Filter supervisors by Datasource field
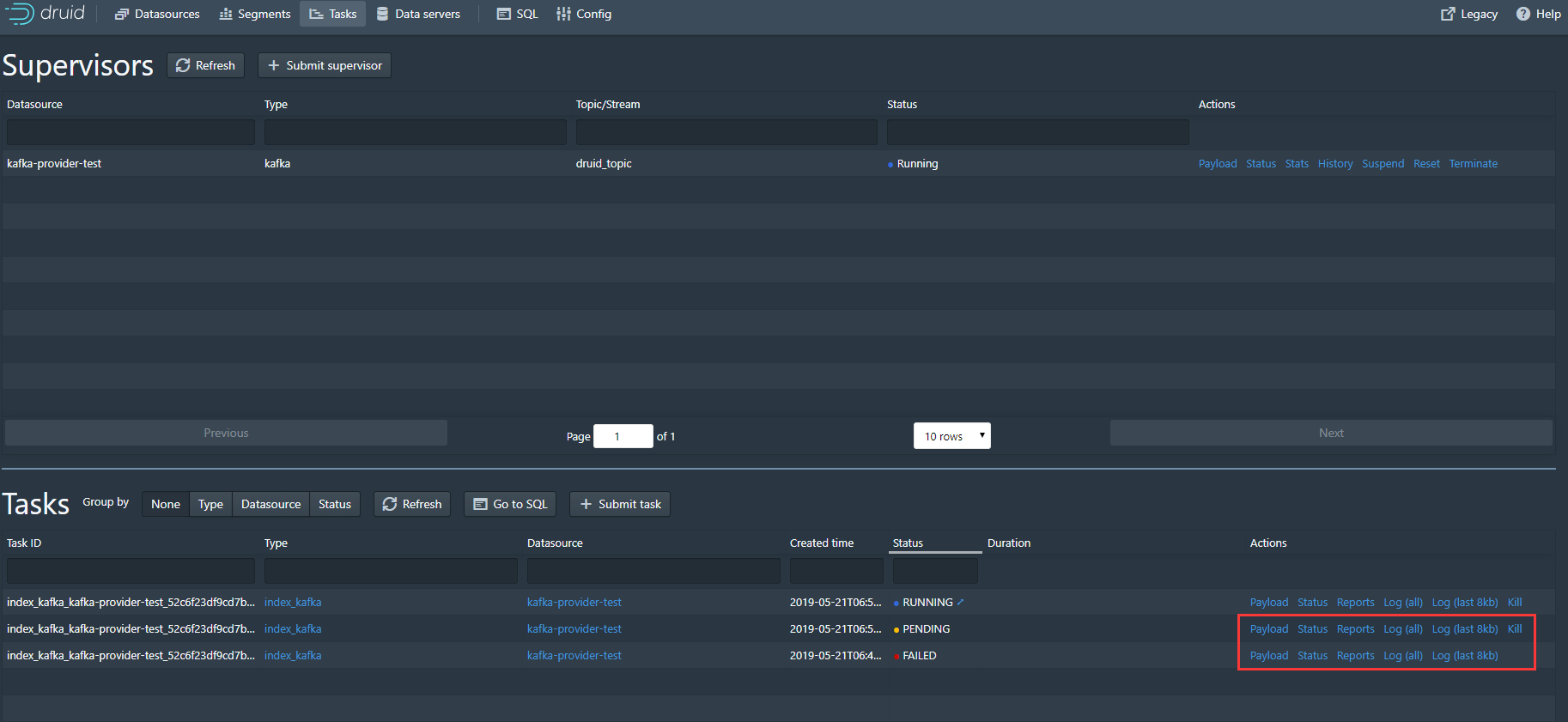 [131, 132]
